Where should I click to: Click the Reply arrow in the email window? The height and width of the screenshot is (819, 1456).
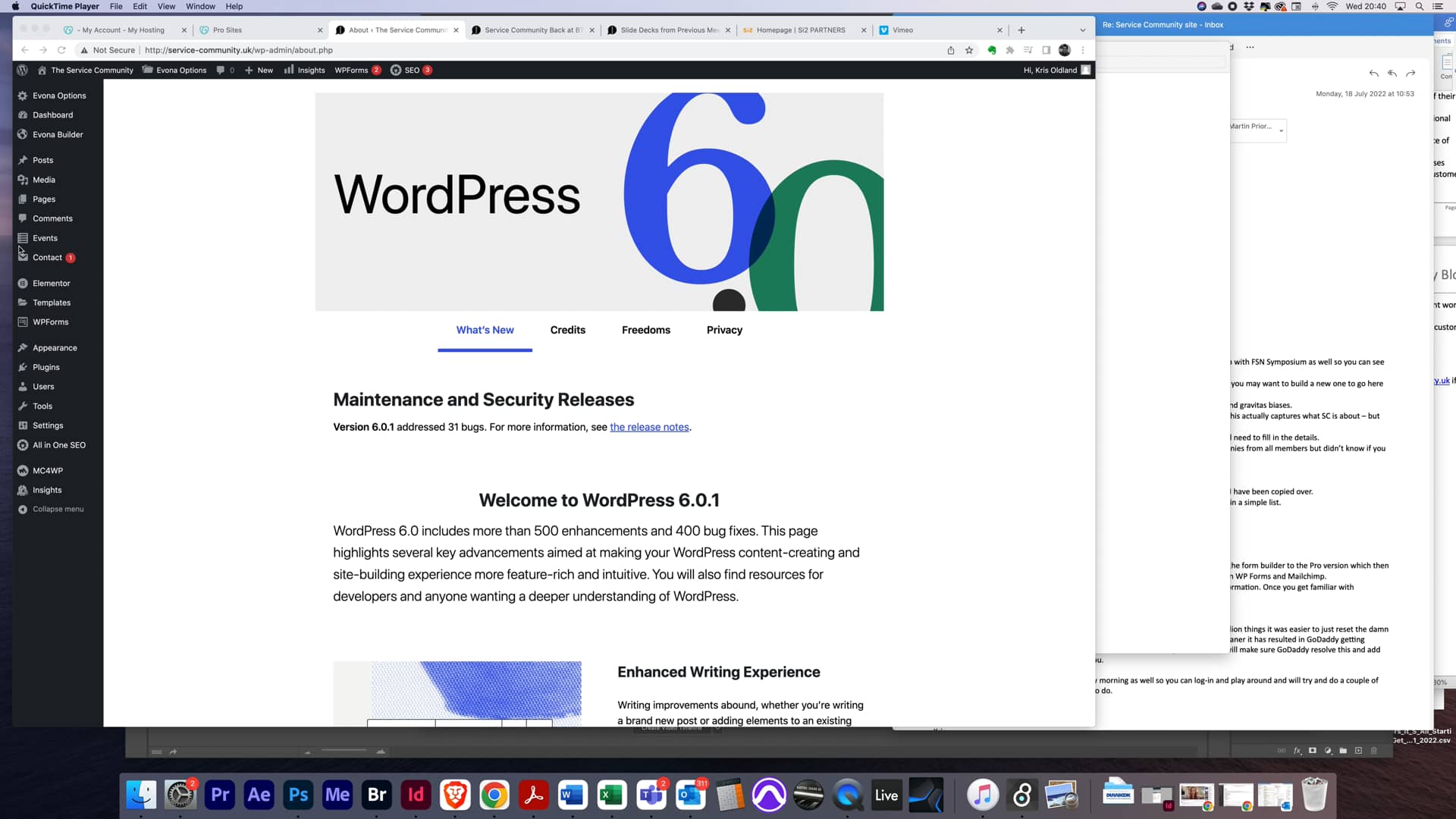click(x=1374, y=74)
